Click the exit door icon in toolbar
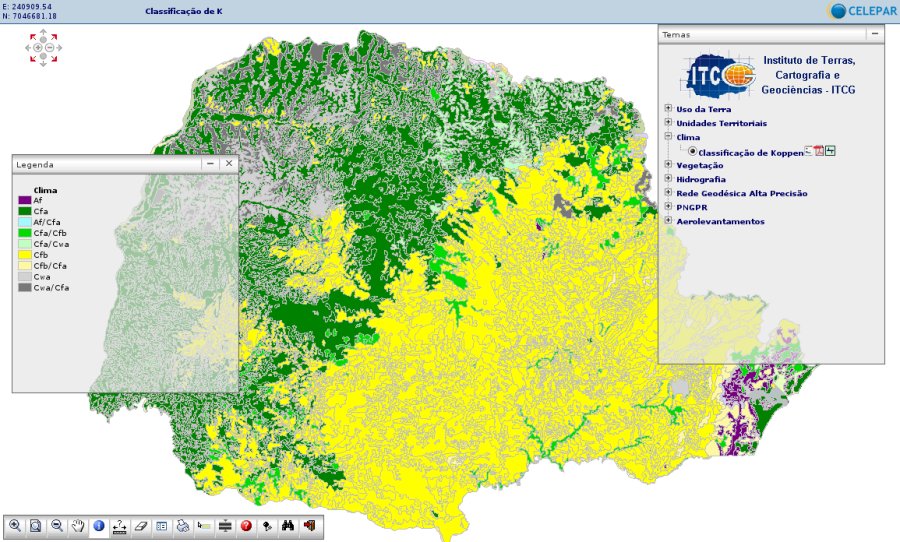The height and width of the screenshot is (542, 900). (x=309, y=525)
